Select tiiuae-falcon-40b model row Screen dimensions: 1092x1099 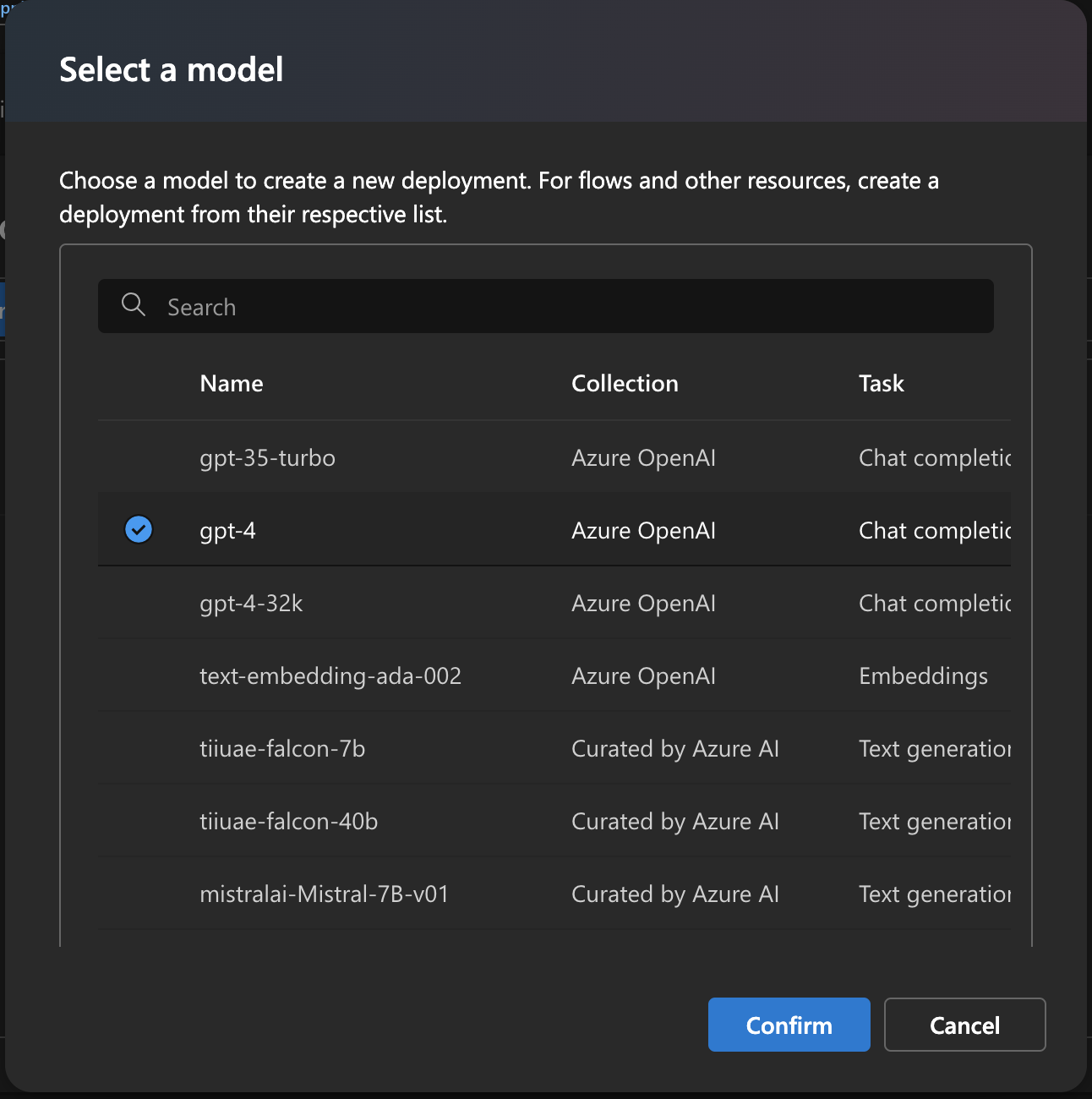pyautogui.click(x=288, y=822)
